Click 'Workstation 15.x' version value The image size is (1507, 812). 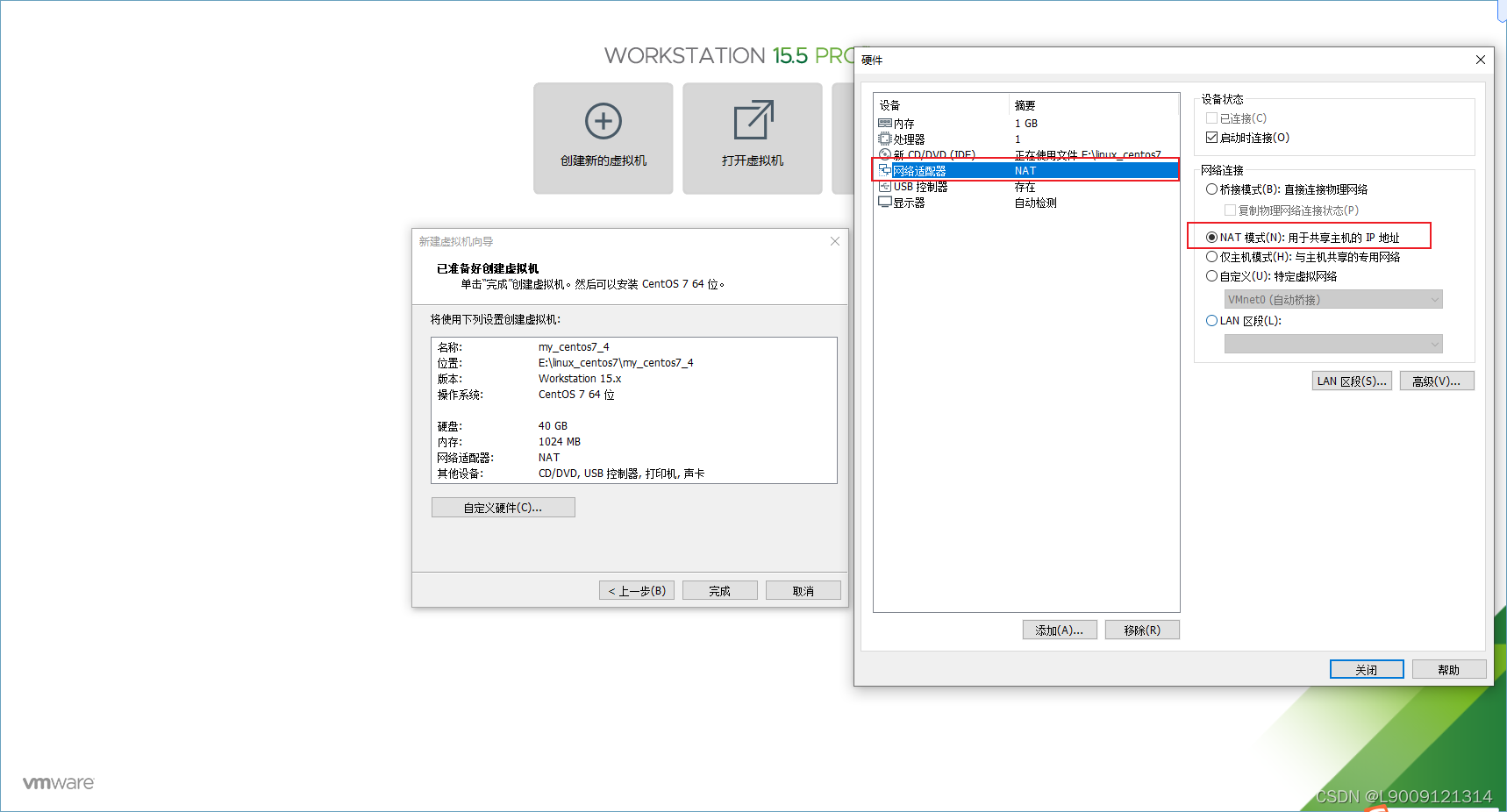(x=580, y=379)
